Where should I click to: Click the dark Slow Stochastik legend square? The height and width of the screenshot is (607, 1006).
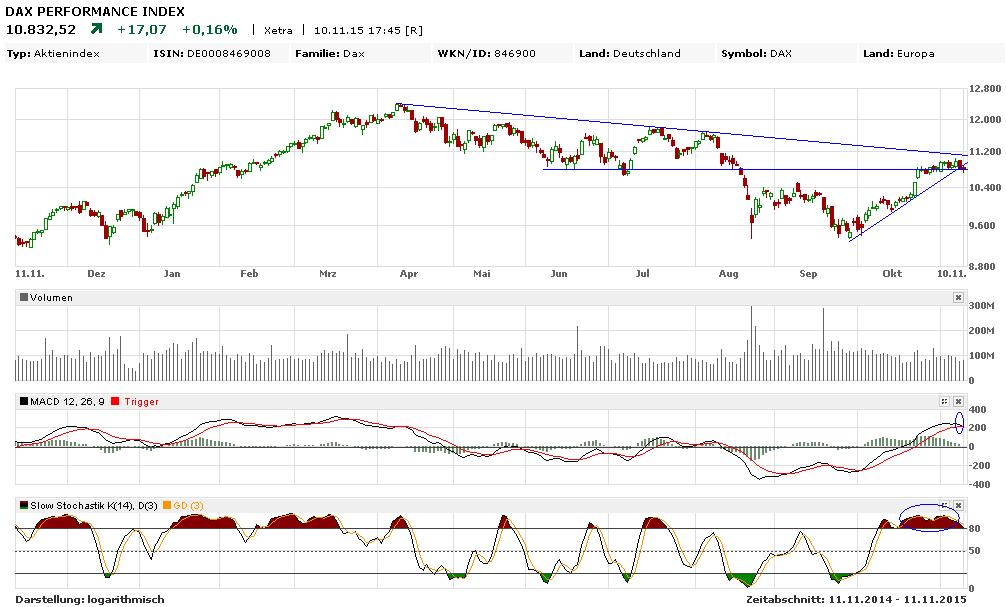click(x=24, y=505)
